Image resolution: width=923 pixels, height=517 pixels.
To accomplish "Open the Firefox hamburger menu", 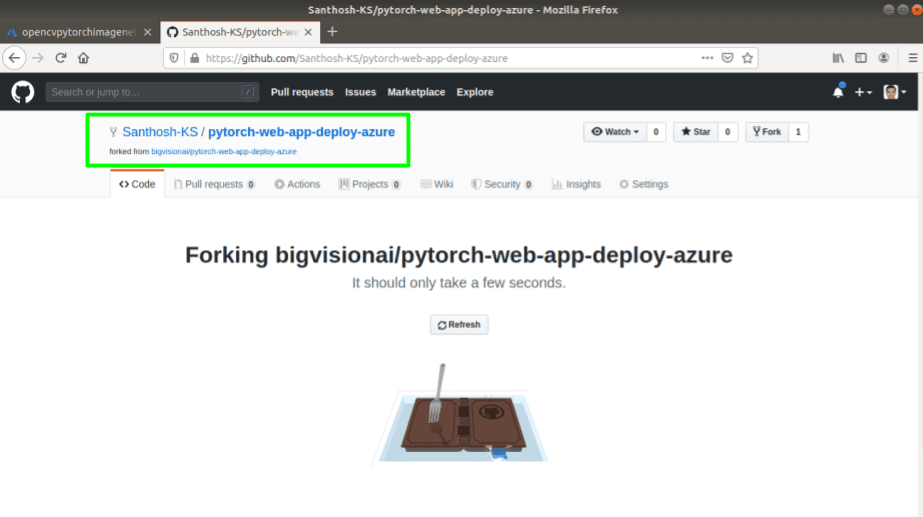I will pyautogui.click(x=912, y=58).
